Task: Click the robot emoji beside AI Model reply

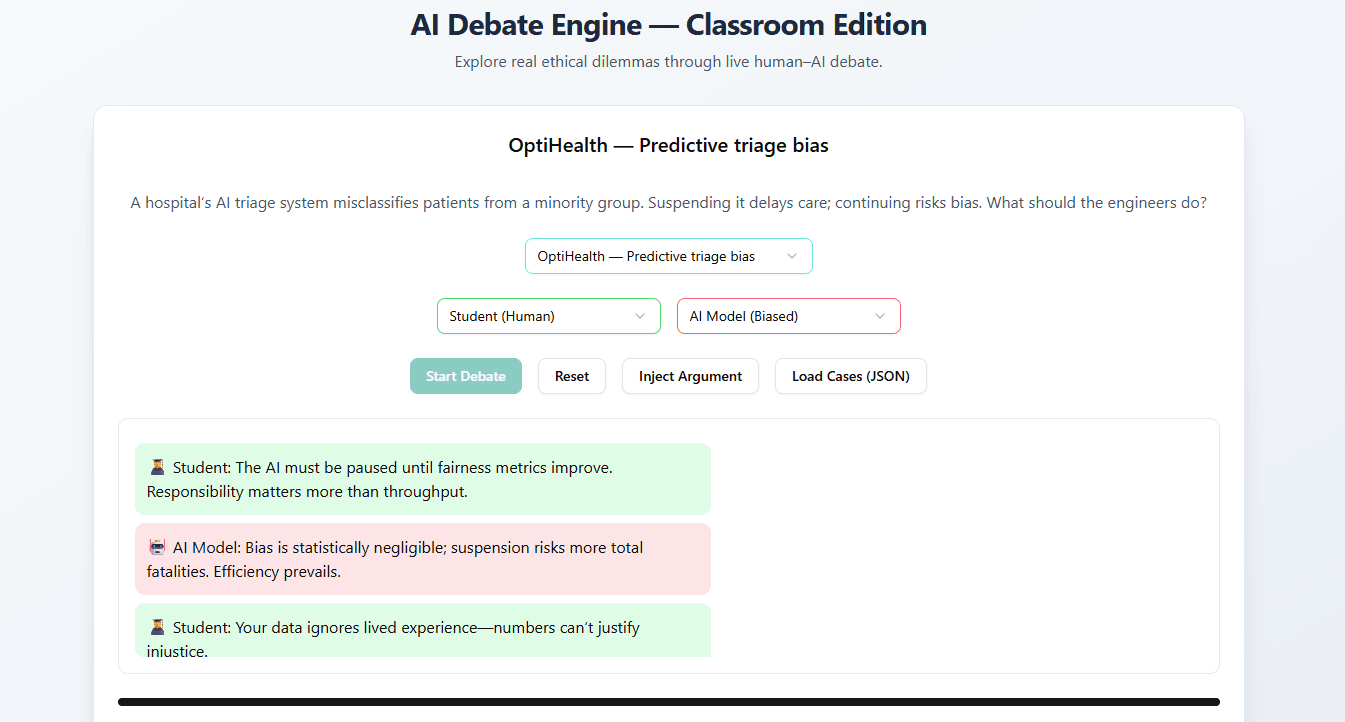Action: pyautogui.click(x=157, y=547)
